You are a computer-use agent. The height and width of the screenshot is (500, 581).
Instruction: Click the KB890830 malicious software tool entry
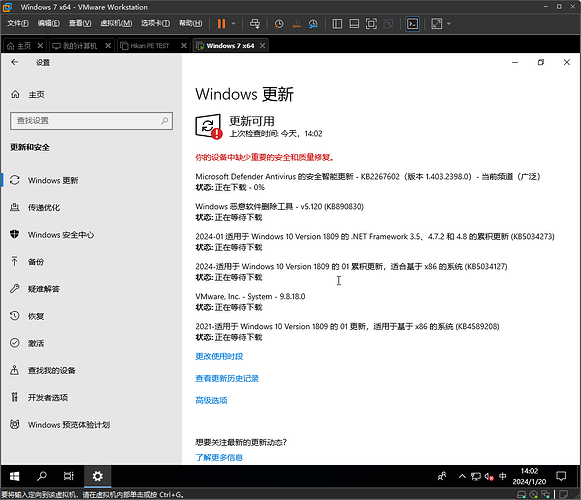pos(279,206)
